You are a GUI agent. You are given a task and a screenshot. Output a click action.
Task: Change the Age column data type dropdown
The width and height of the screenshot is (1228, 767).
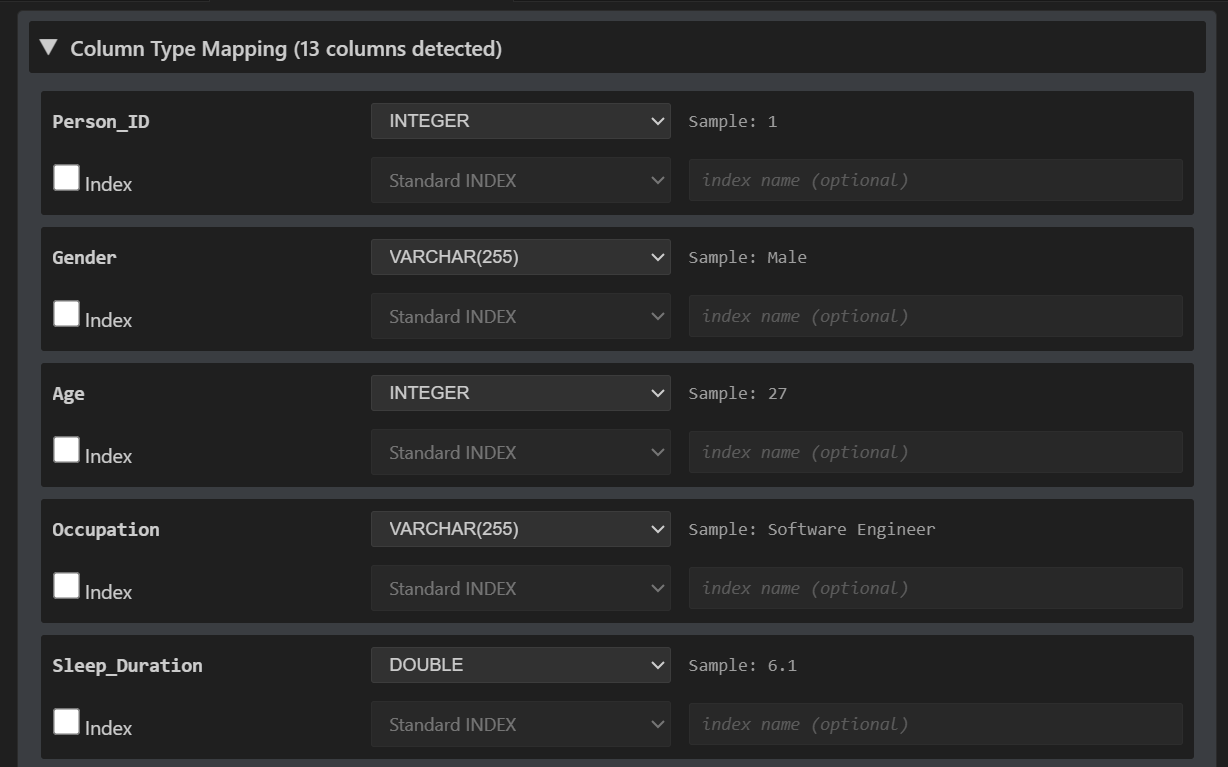[520, 393]
